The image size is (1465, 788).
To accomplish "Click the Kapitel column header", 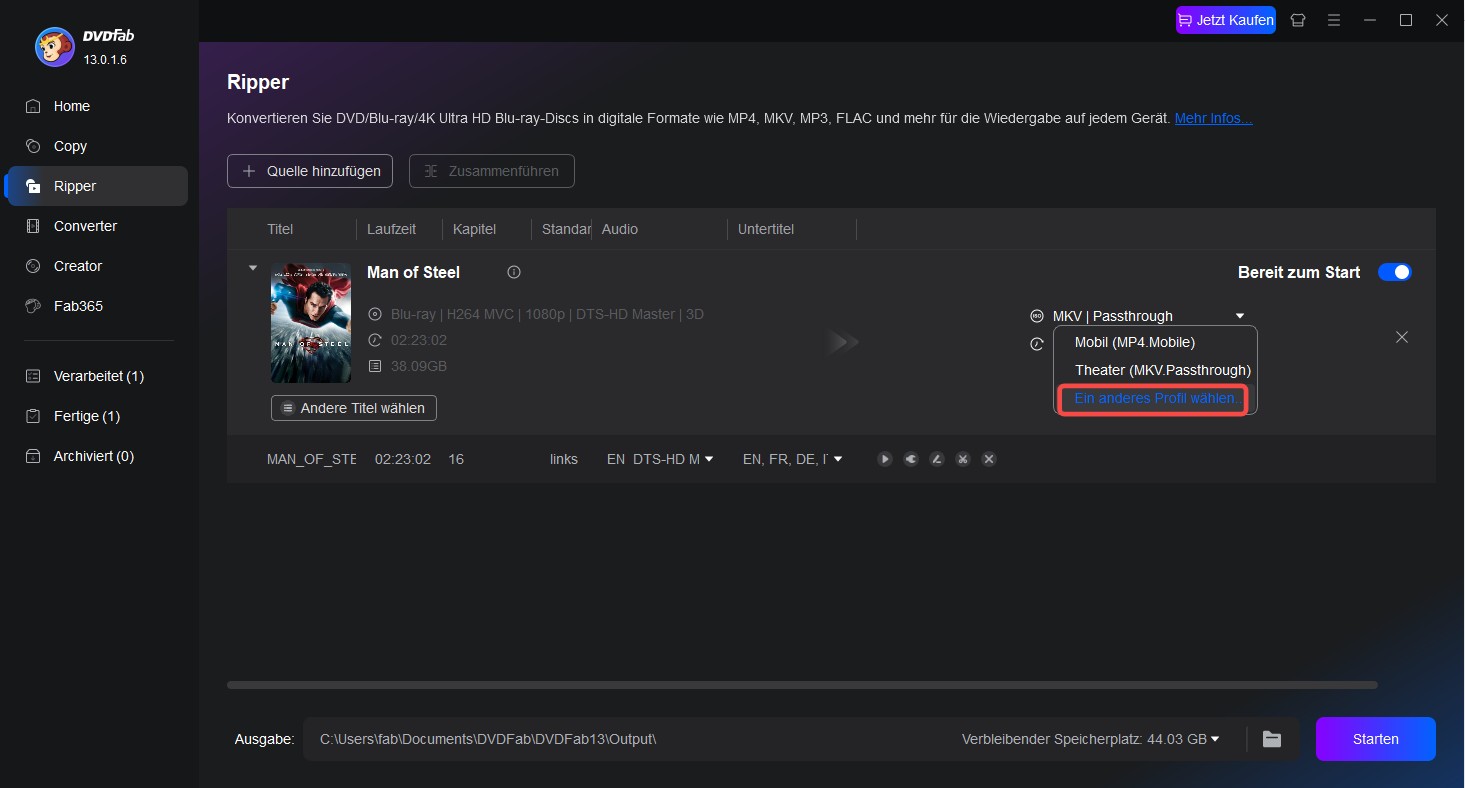I will [474, 229].
